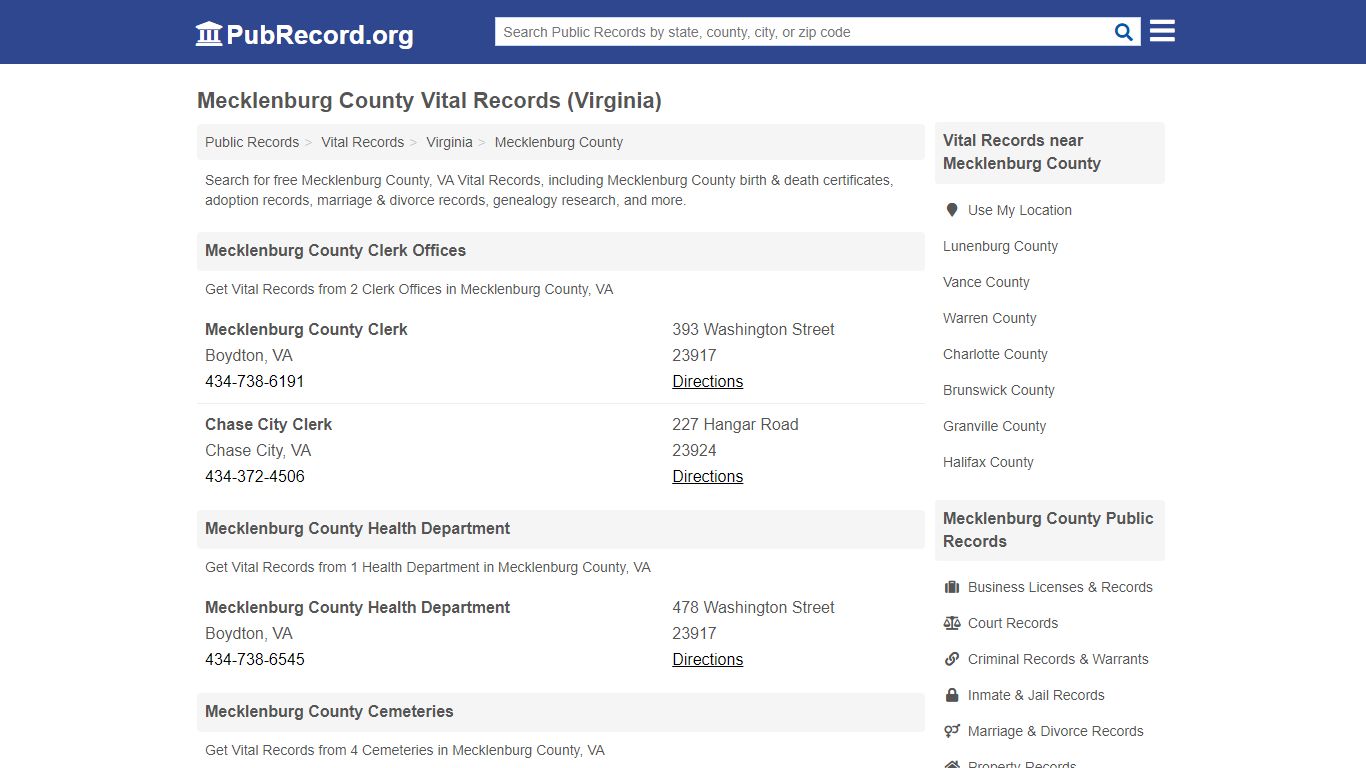Click Vital Records near Mecklenburg County heading
Screen dimensions: 1366x768
pos(1022,152)
